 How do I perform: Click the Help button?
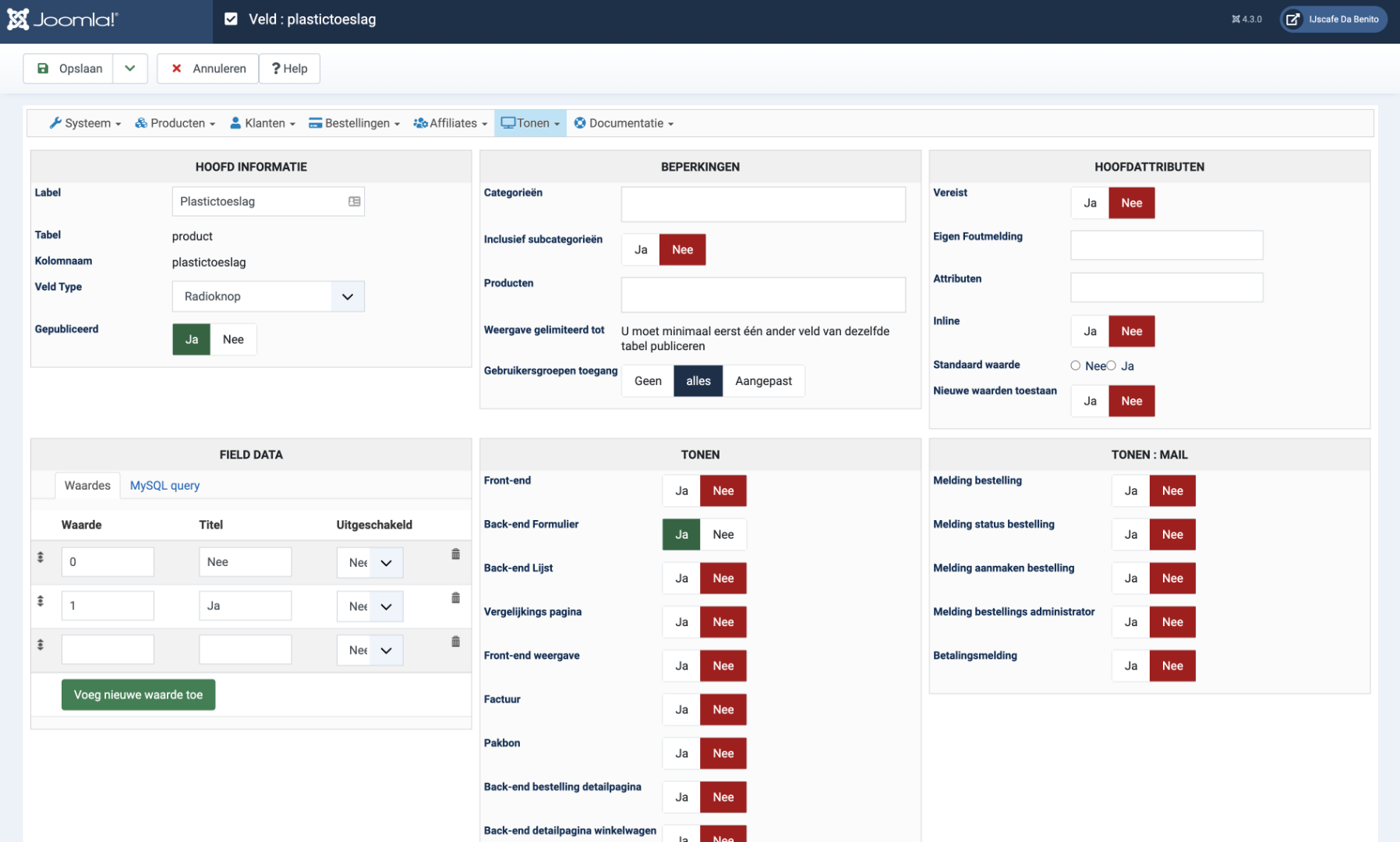(289, 69)
